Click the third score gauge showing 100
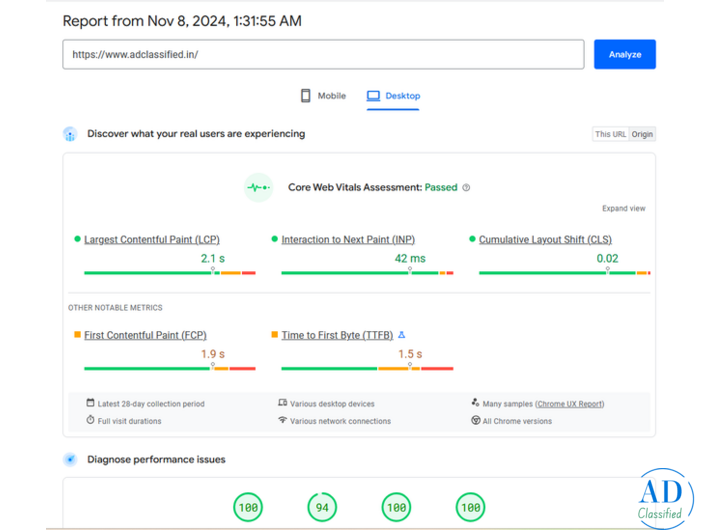This screenshot has width=710, height=530. pyautogui.click(x=397, y=507)
